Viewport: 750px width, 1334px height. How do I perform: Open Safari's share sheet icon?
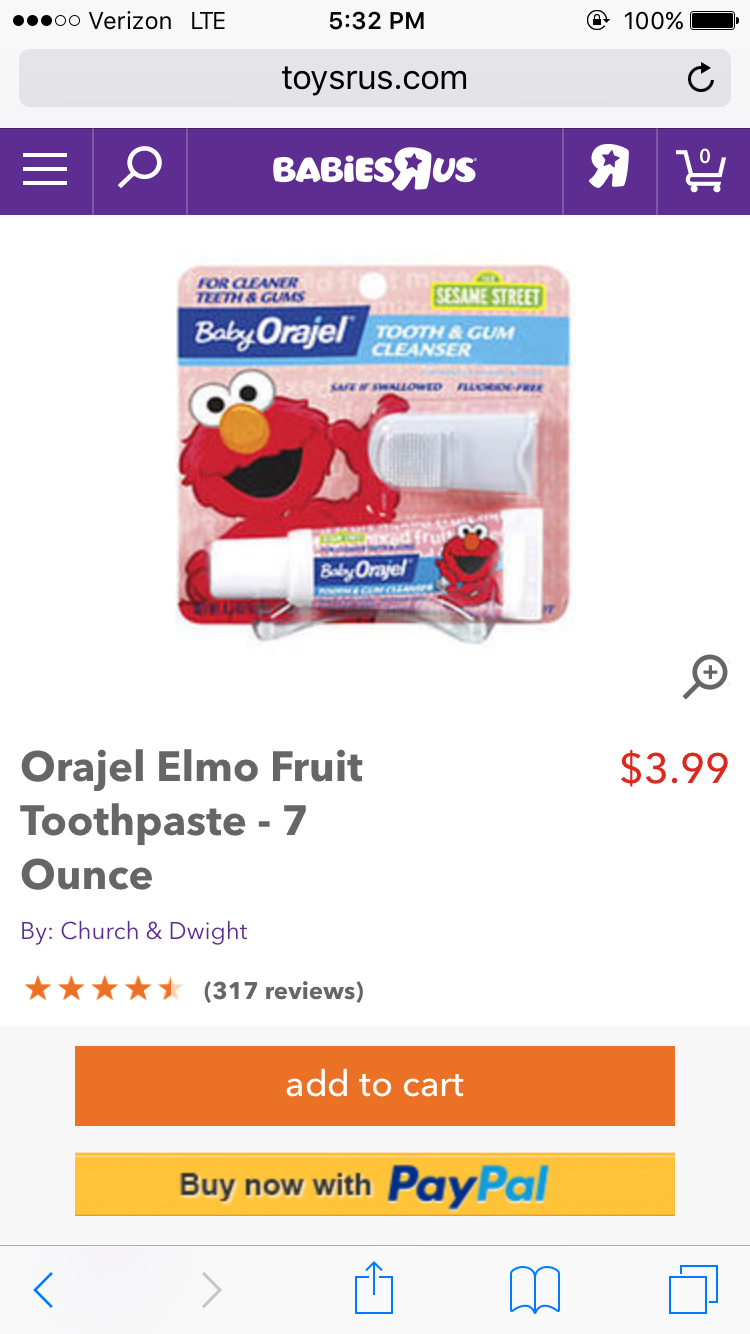coord(375,1288)
